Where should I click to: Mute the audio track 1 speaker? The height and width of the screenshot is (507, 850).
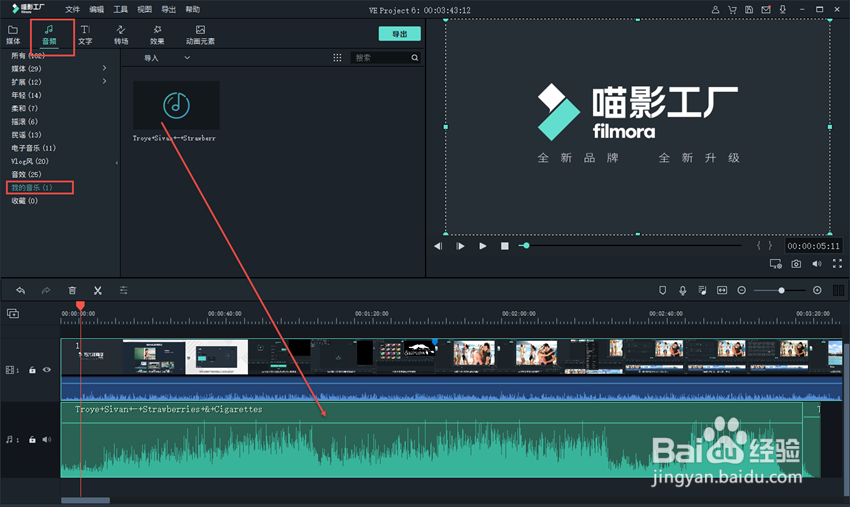tap(47, 440)
